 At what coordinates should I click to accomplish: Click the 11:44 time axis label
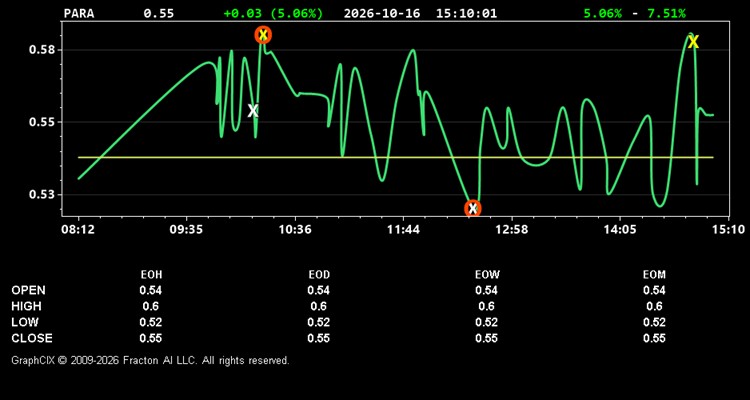pyautogui.click(x=404, y=230)
